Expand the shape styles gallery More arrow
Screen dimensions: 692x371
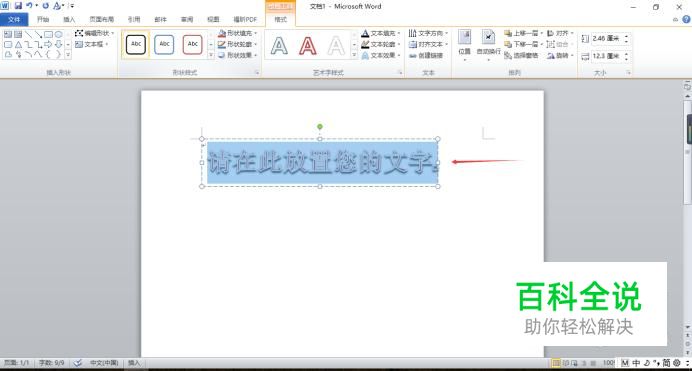(x=211, y=55)
